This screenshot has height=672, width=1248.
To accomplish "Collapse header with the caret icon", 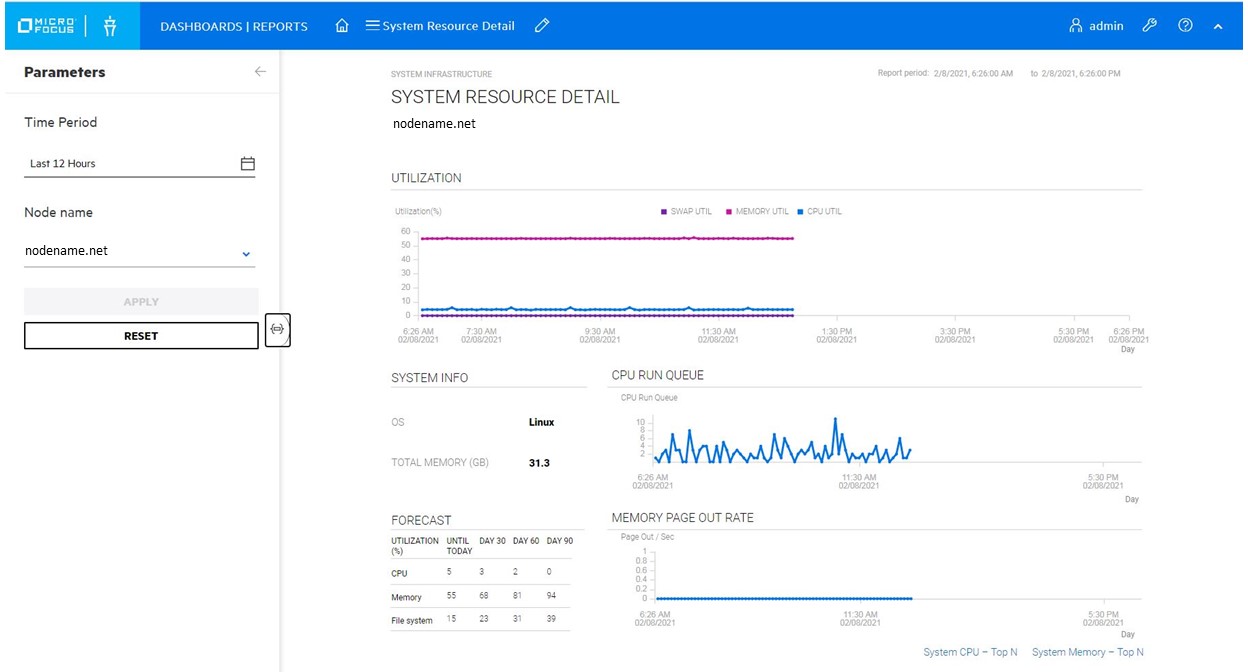I will click(1218, 27).
